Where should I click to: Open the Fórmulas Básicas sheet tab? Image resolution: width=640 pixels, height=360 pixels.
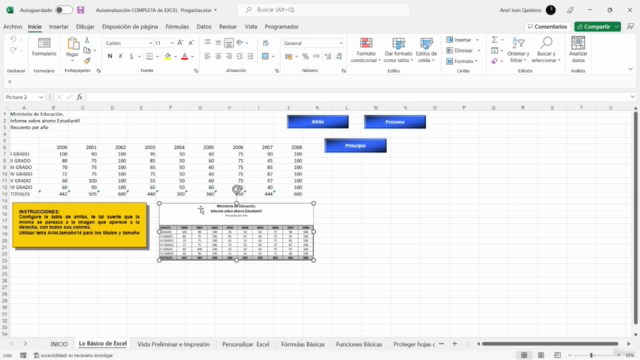[x=303, y=344]
